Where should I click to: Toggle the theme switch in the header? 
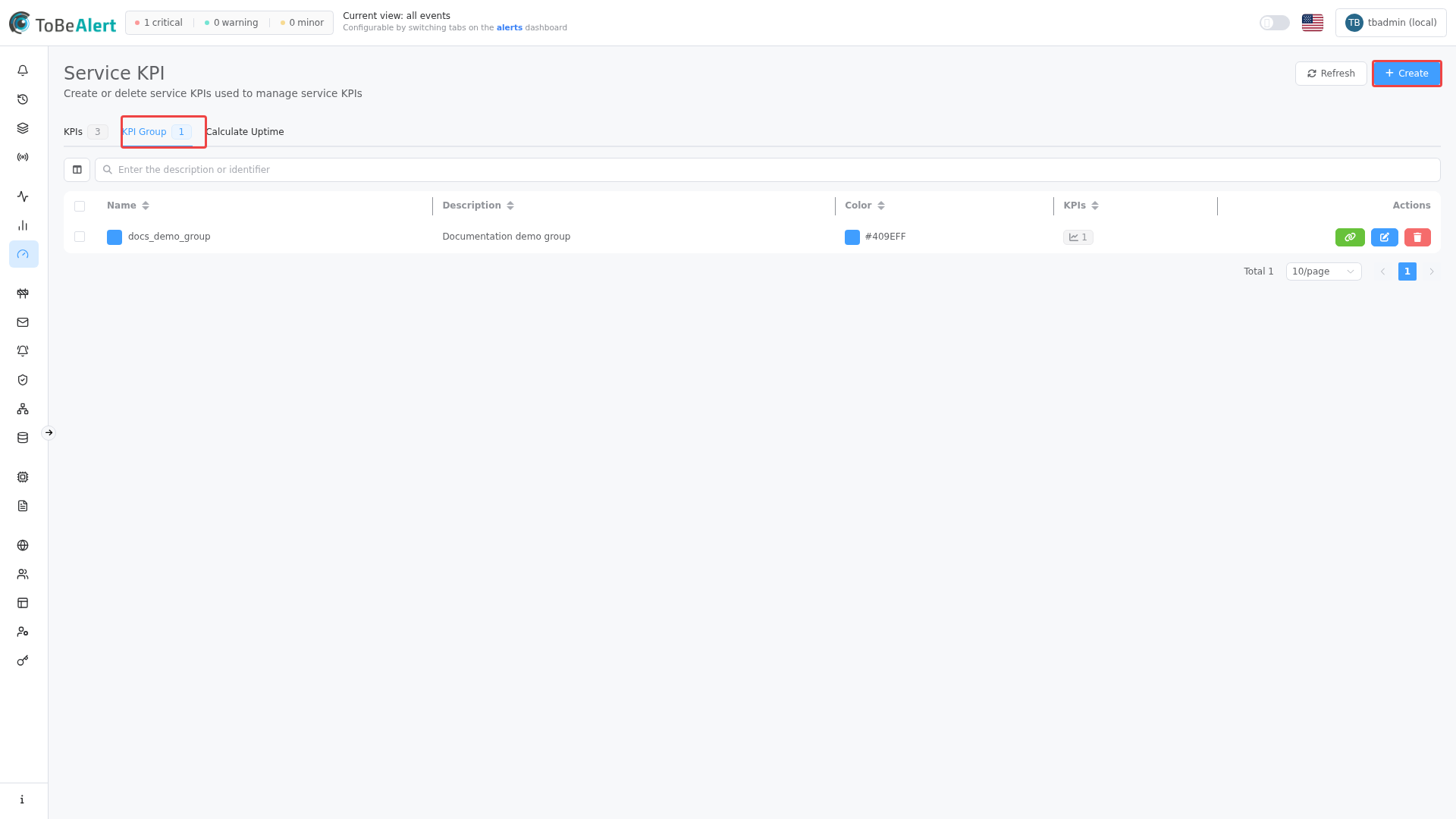tap(1275, 23)
